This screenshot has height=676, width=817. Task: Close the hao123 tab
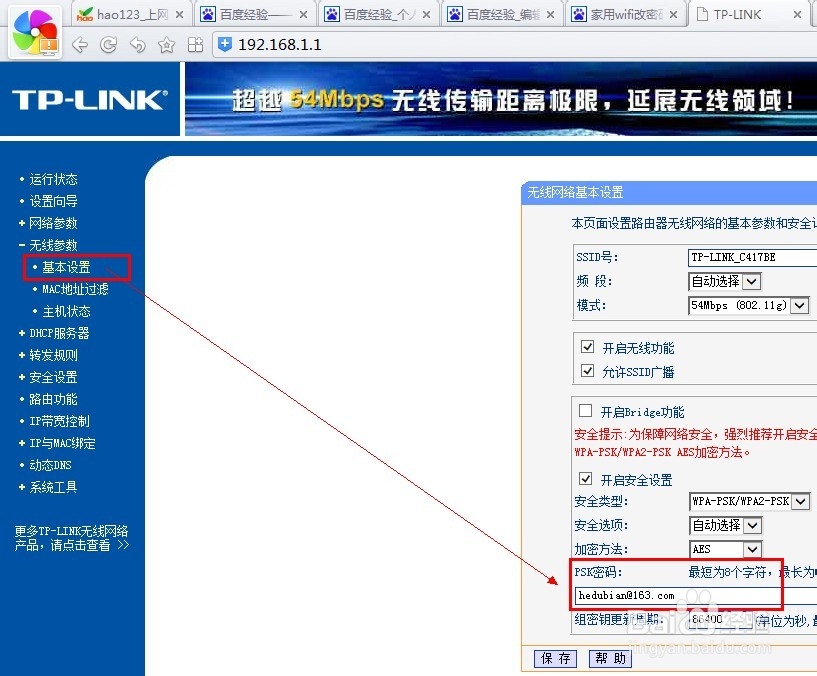click(179, 15)
